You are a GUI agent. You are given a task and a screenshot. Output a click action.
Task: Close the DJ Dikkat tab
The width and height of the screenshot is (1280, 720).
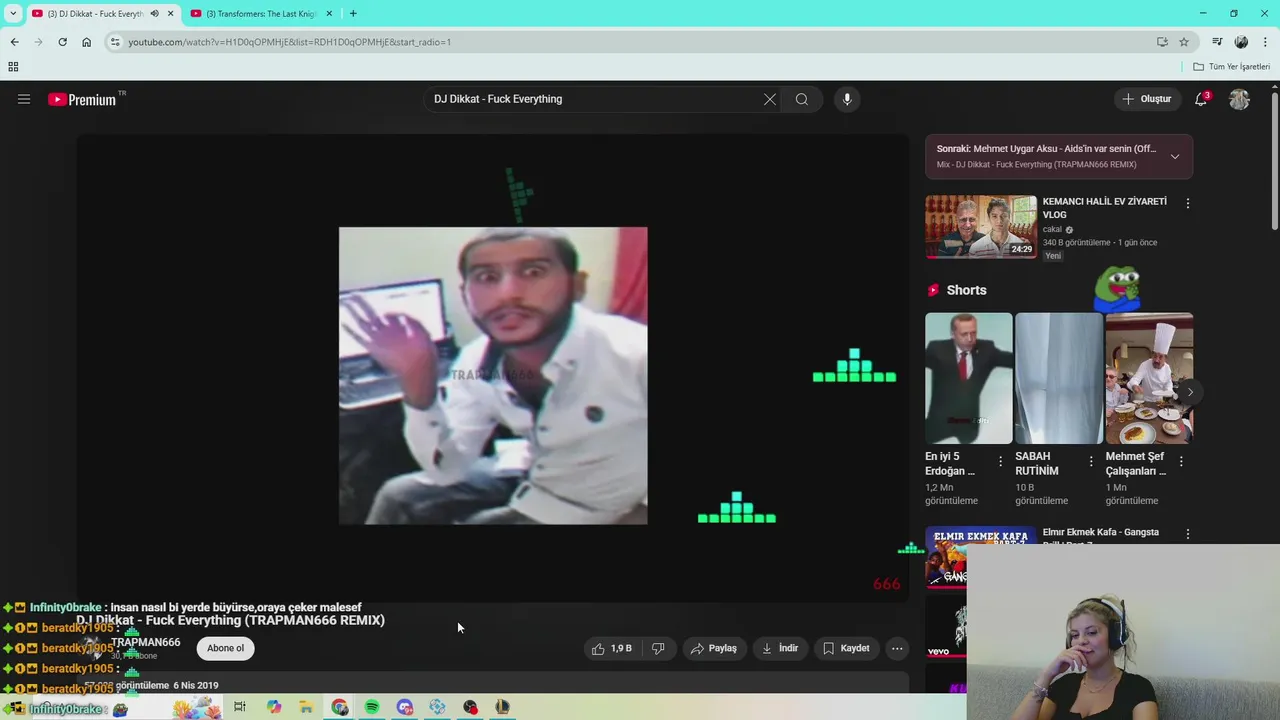pos(170,14)
